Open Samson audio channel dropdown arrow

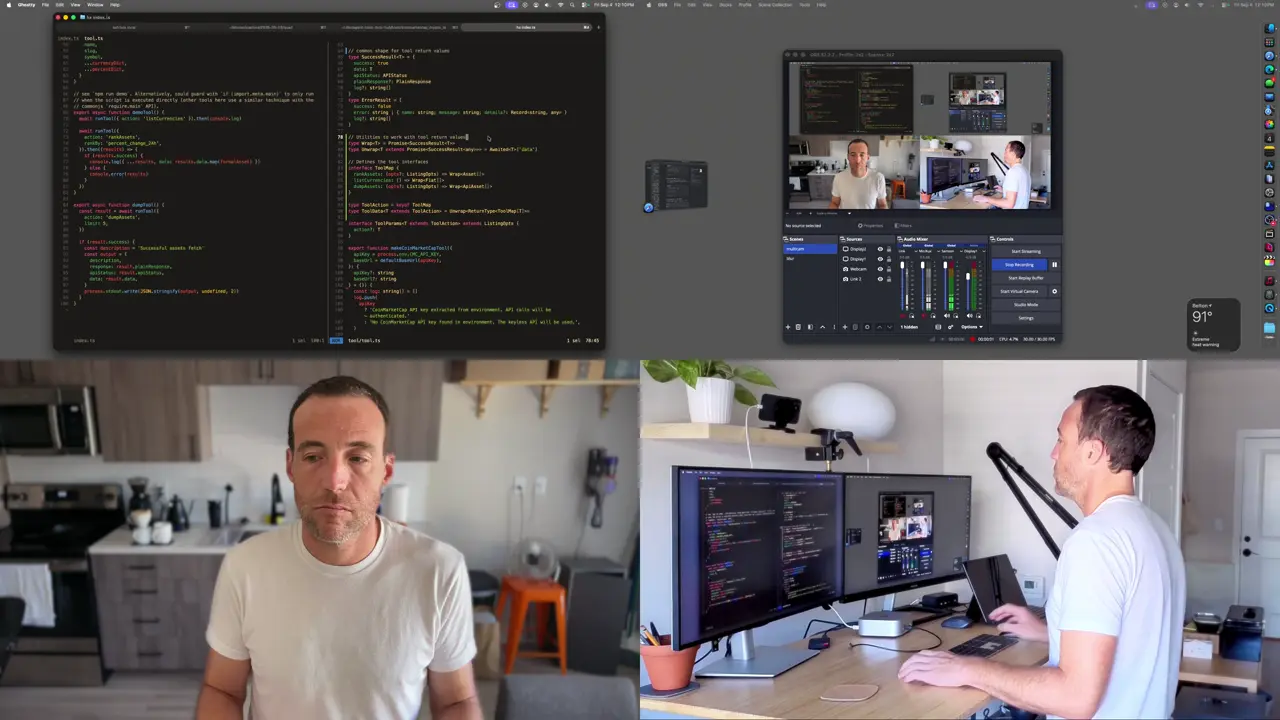tap(961, 251)
